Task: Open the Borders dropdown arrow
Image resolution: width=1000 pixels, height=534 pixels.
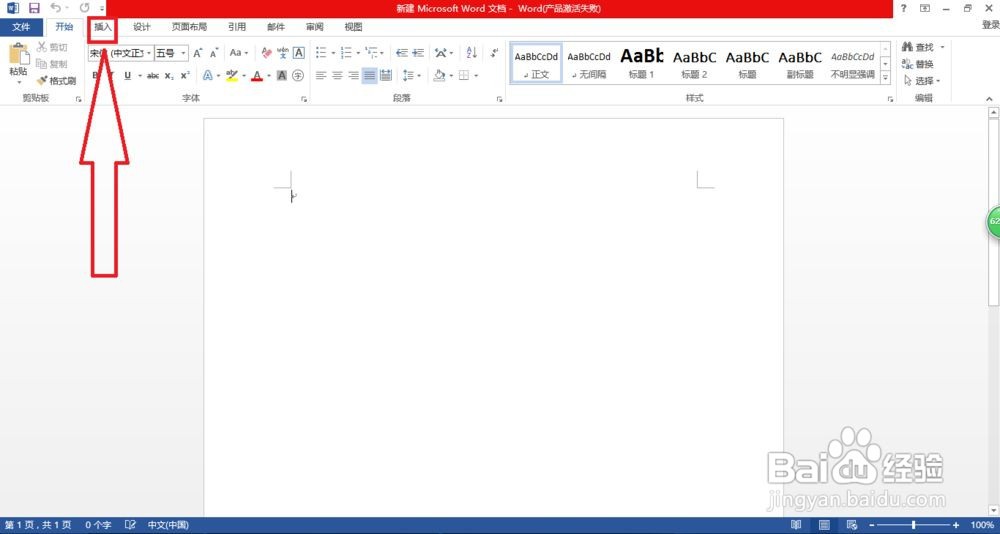Action: click(476, 76)
